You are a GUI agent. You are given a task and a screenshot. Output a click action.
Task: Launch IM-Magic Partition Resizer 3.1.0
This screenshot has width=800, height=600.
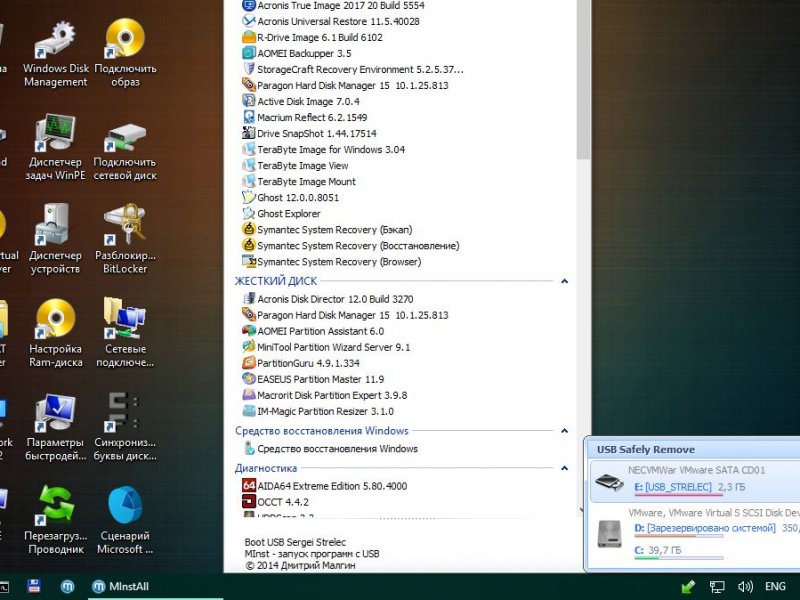pos(318,411)
